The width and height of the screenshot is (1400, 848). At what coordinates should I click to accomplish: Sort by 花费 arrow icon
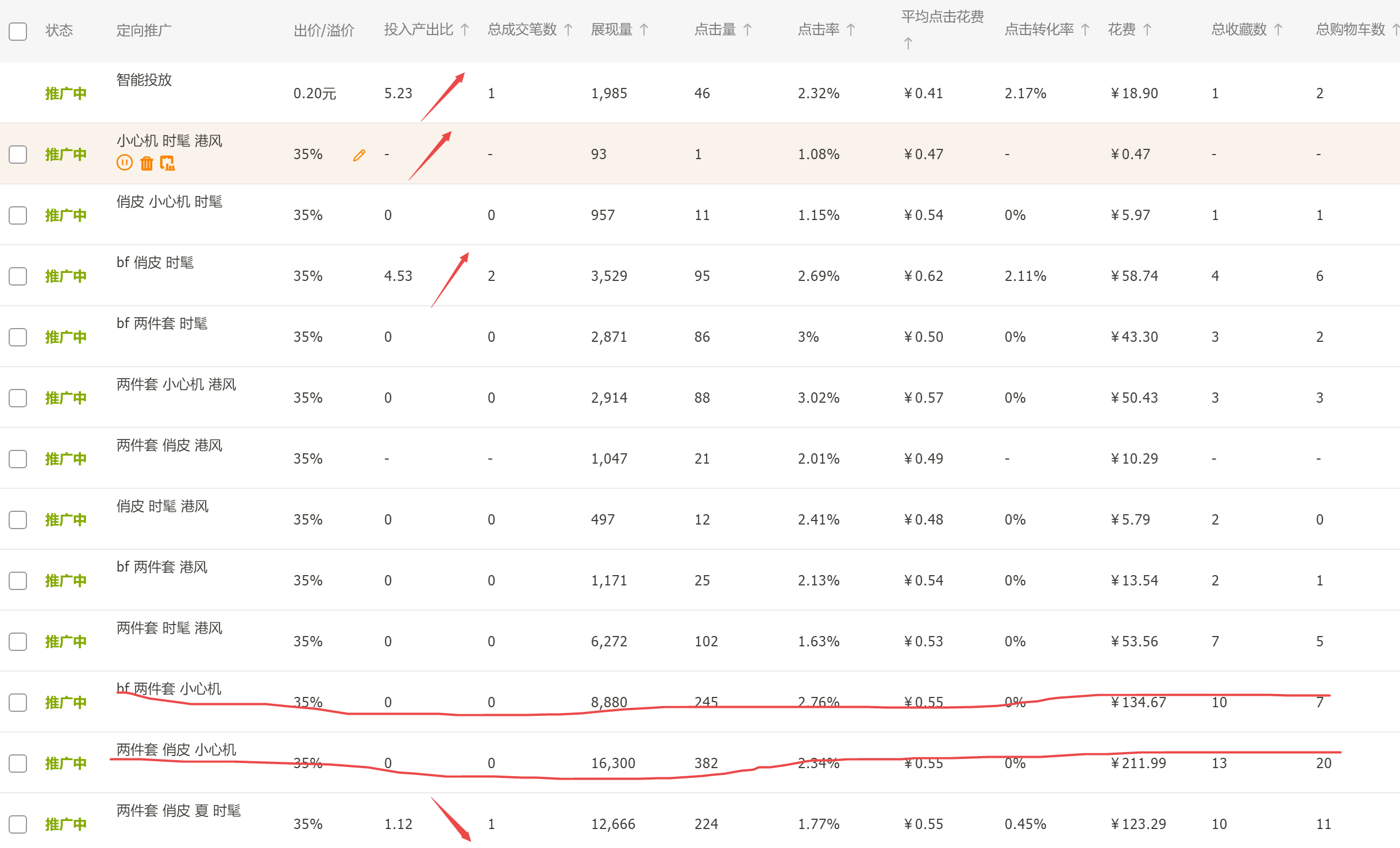coord(1147,30)
